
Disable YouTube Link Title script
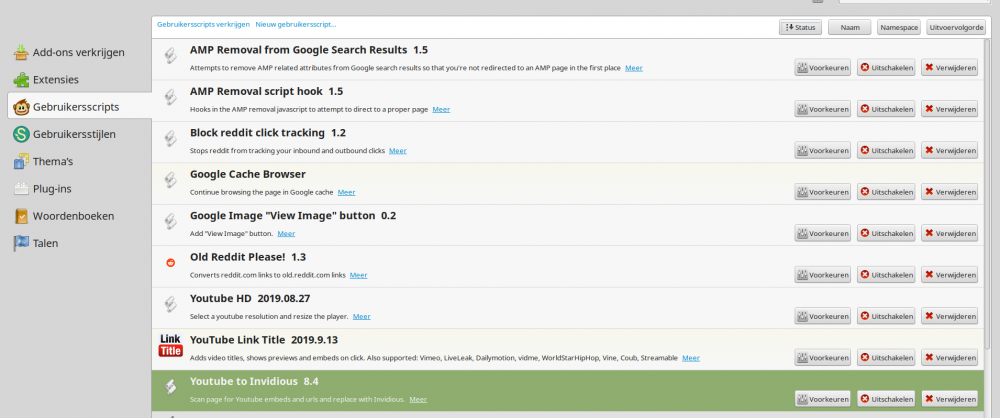[886, 357]
